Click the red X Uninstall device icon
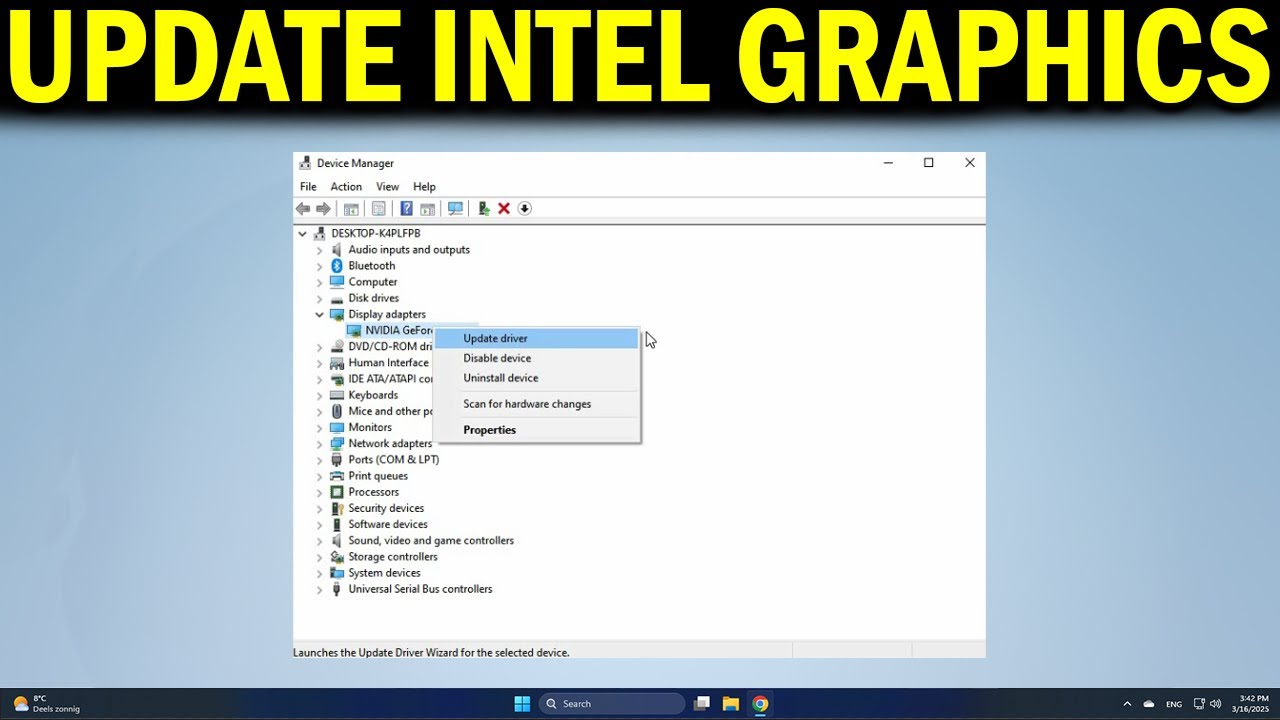 pyautogui.click(x=504, y=209)
